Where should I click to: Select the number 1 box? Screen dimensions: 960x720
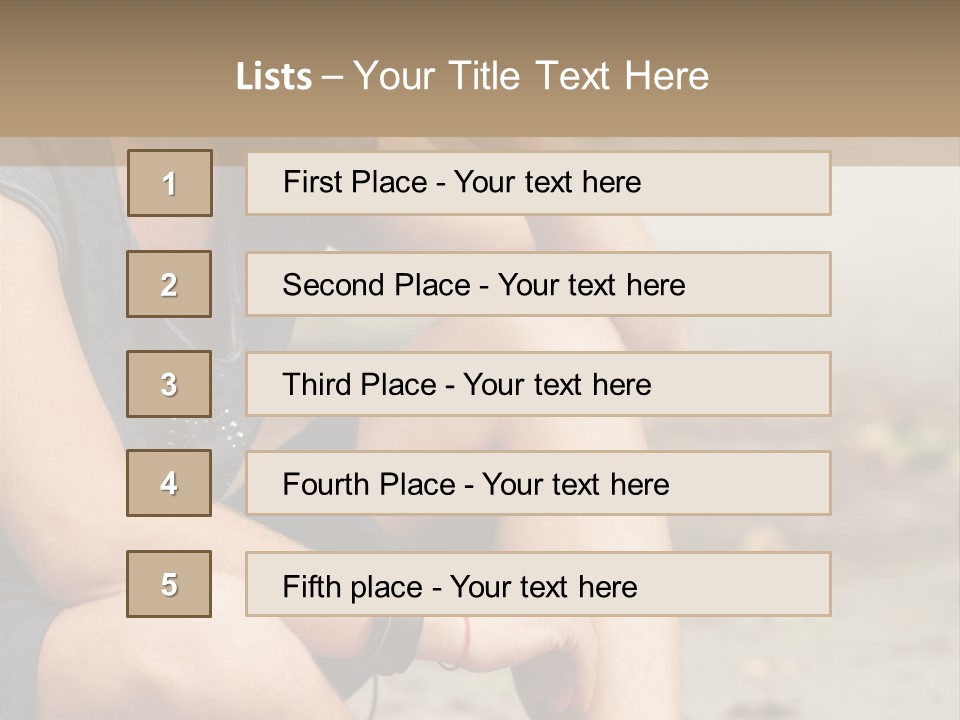170,183
